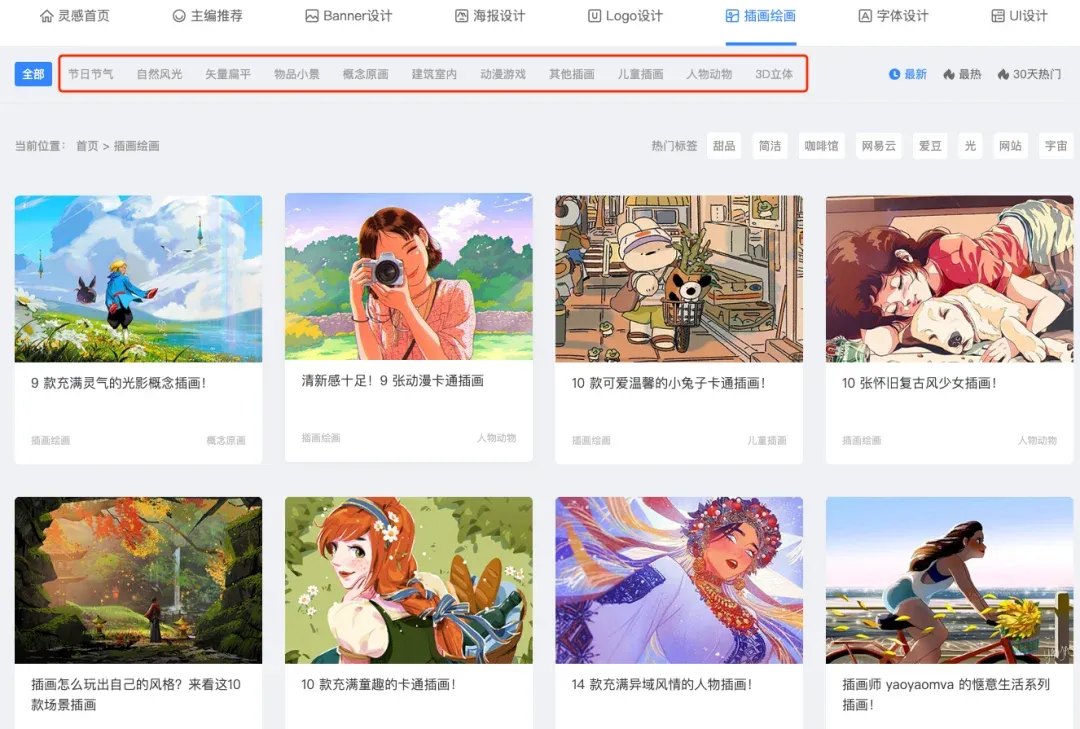Open article 14 款充满异域风情的人物插画

(662, 684)
